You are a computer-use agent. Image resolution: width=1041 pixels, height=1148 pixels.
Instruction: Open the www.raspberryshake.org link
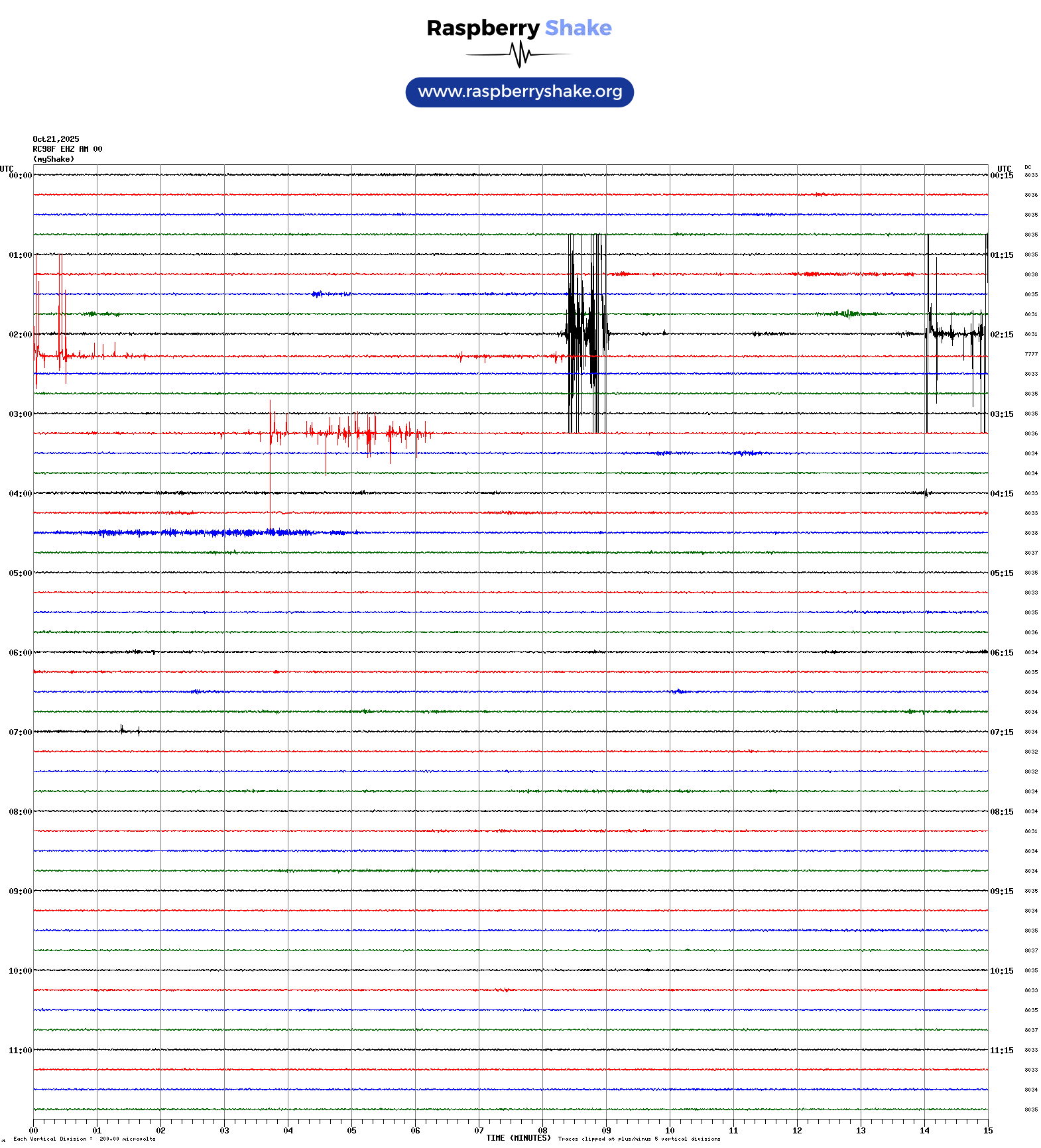(519, 92)
